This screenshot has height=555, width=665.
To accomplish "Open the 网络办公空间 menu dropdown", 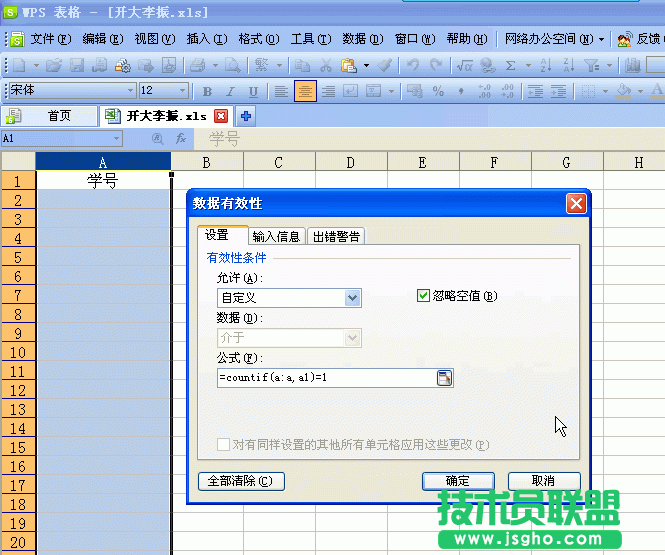I will point(601,39).
